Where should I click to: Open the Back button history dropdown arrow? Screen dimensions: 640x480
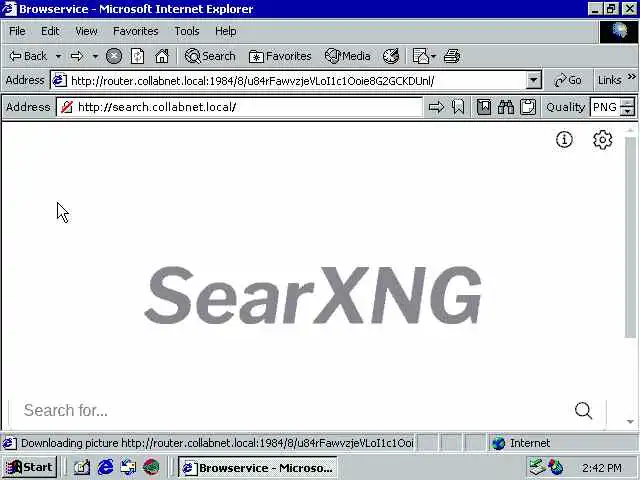58,56
